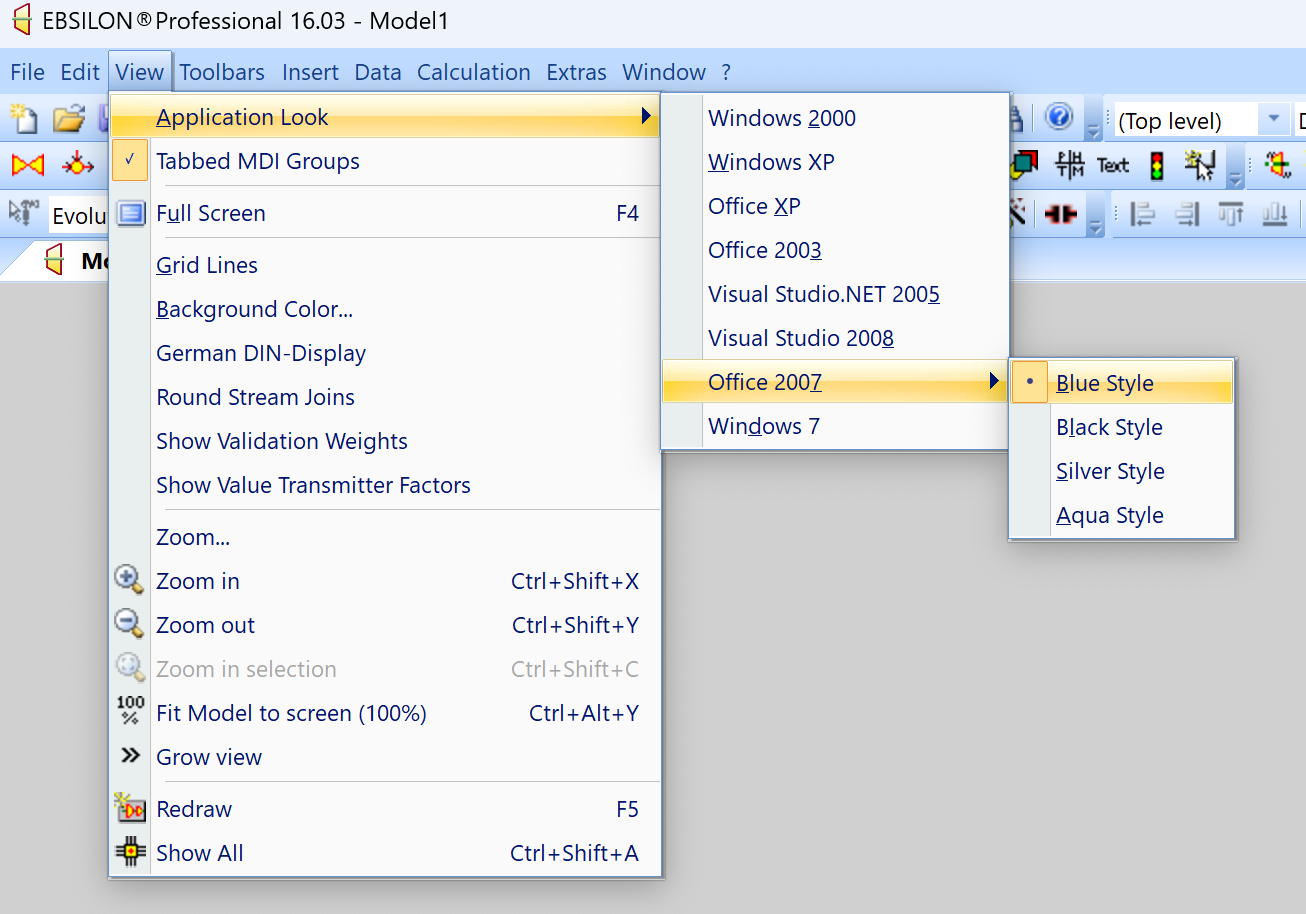This screenshot has height=914, width=1306.
Task: Open the Insert menu
Action: click(x=310, y=72)
